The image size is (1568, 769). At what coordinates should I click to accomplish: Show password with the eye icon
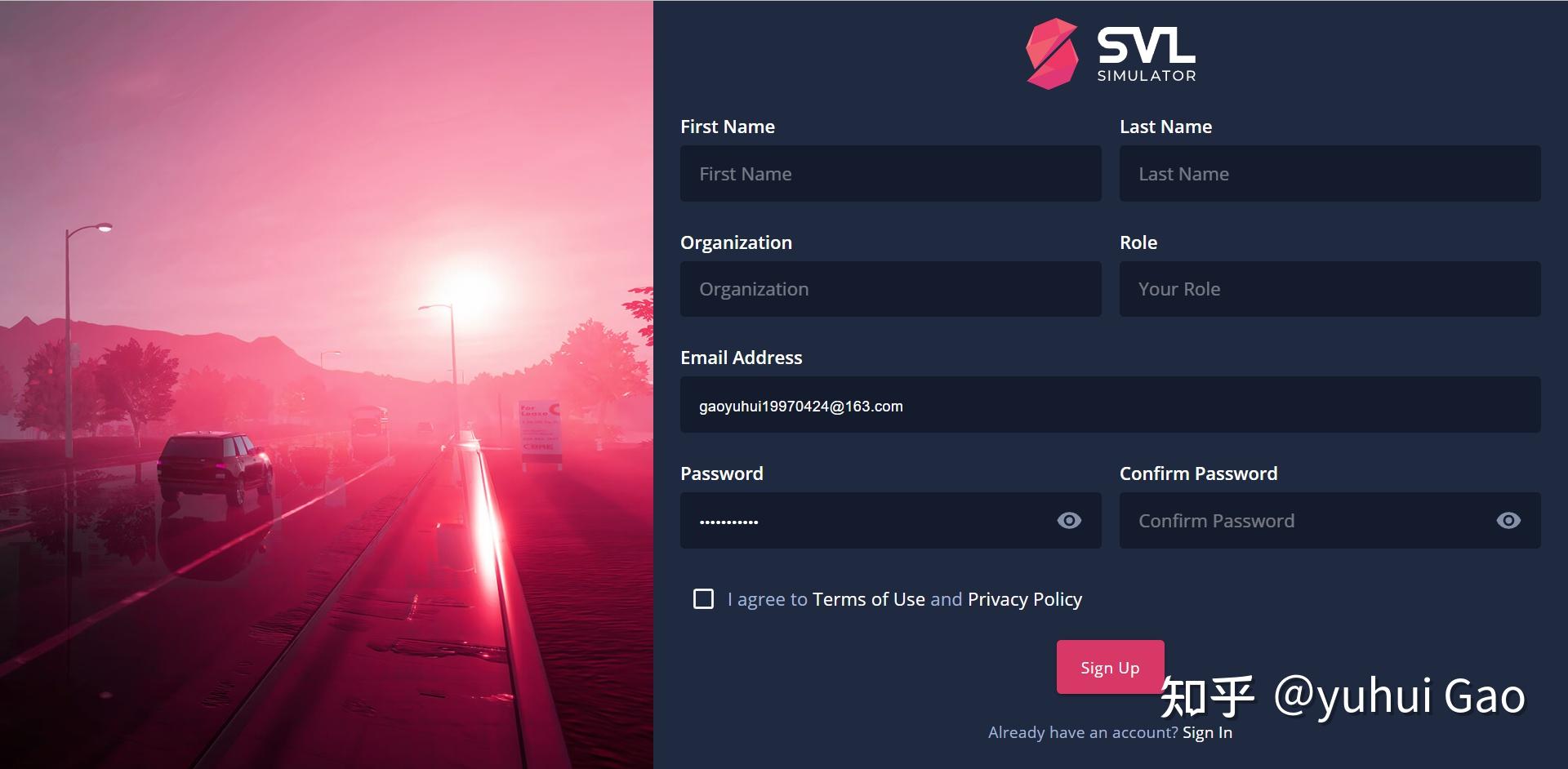point(1069,520)
